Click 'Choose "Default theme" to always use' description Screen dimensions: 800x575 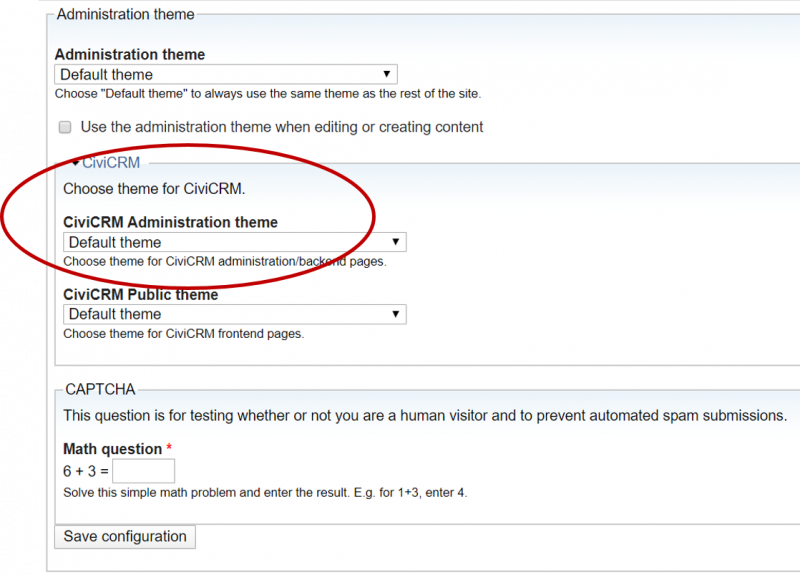[x=268, y=94]
